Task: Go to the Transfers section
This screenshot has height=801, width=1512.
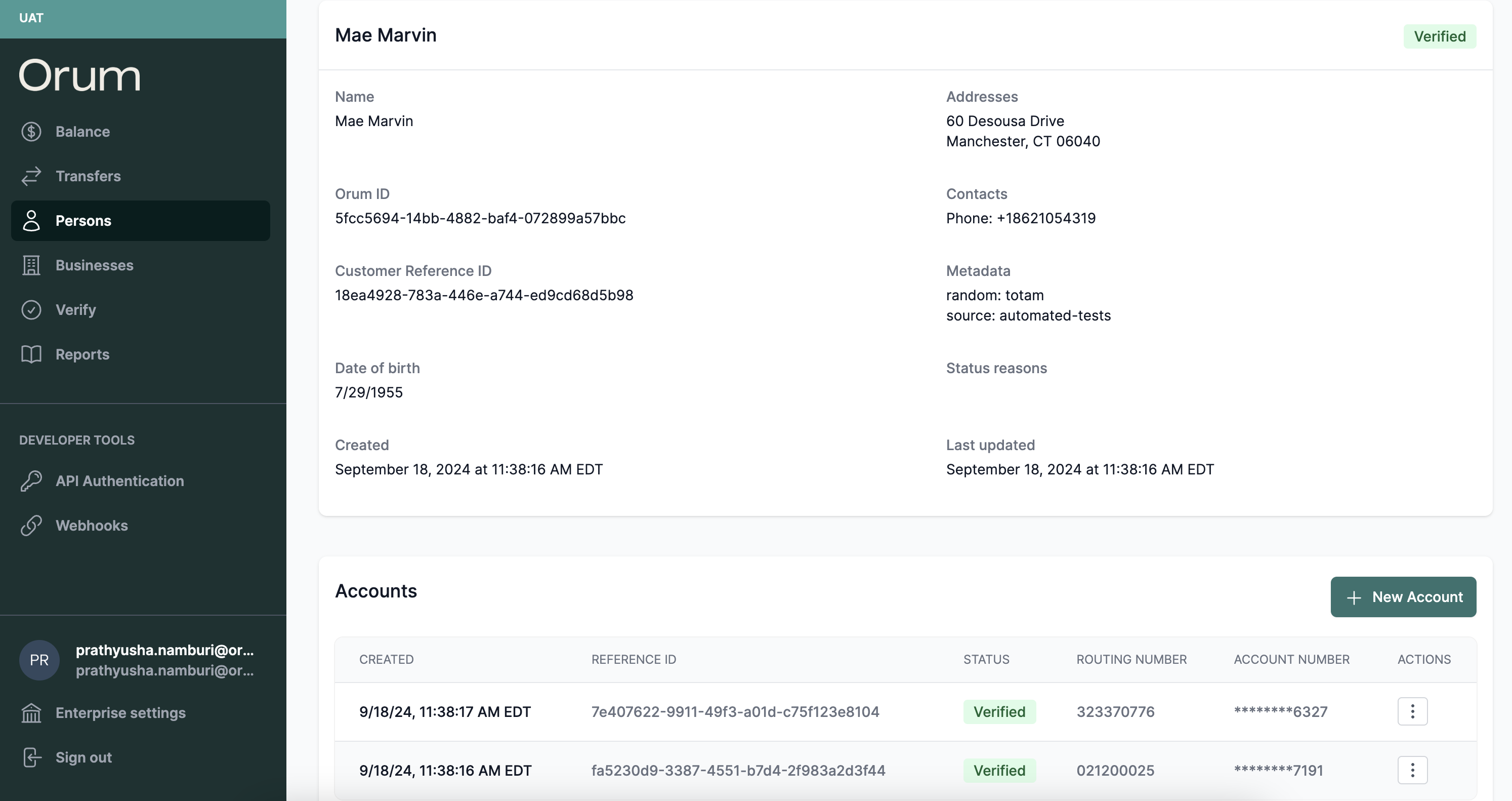Action: click(88, 176)
